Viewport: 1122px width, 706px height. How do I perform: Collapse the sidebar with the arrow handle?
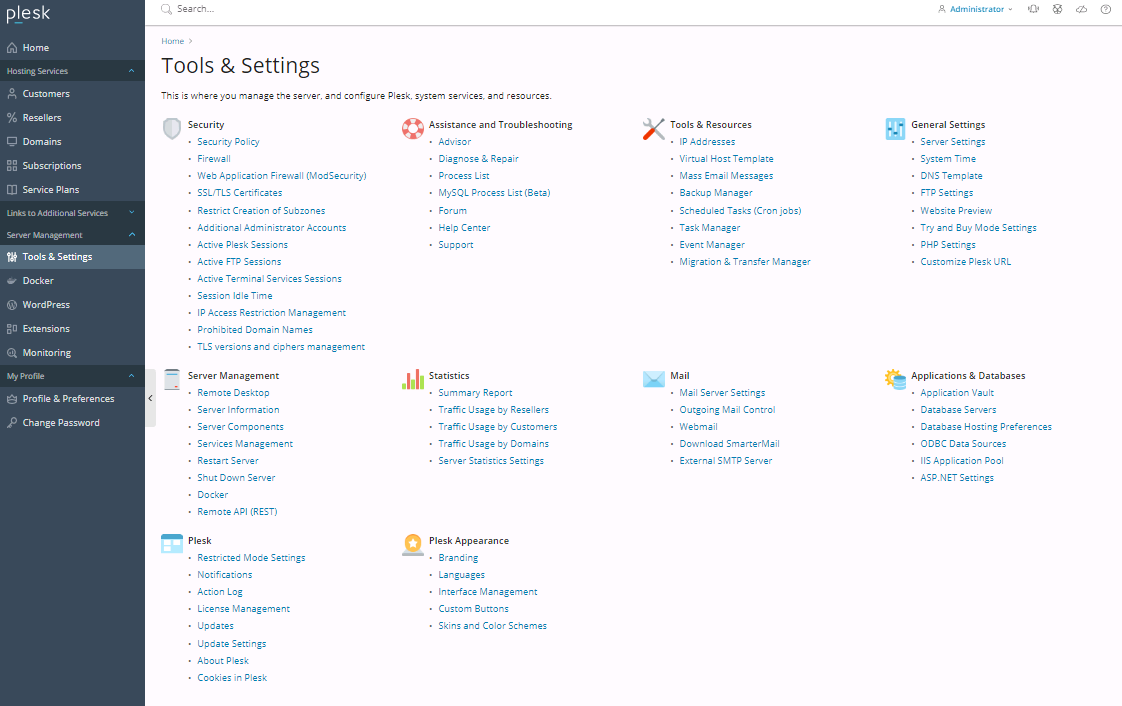pos(150,398)
